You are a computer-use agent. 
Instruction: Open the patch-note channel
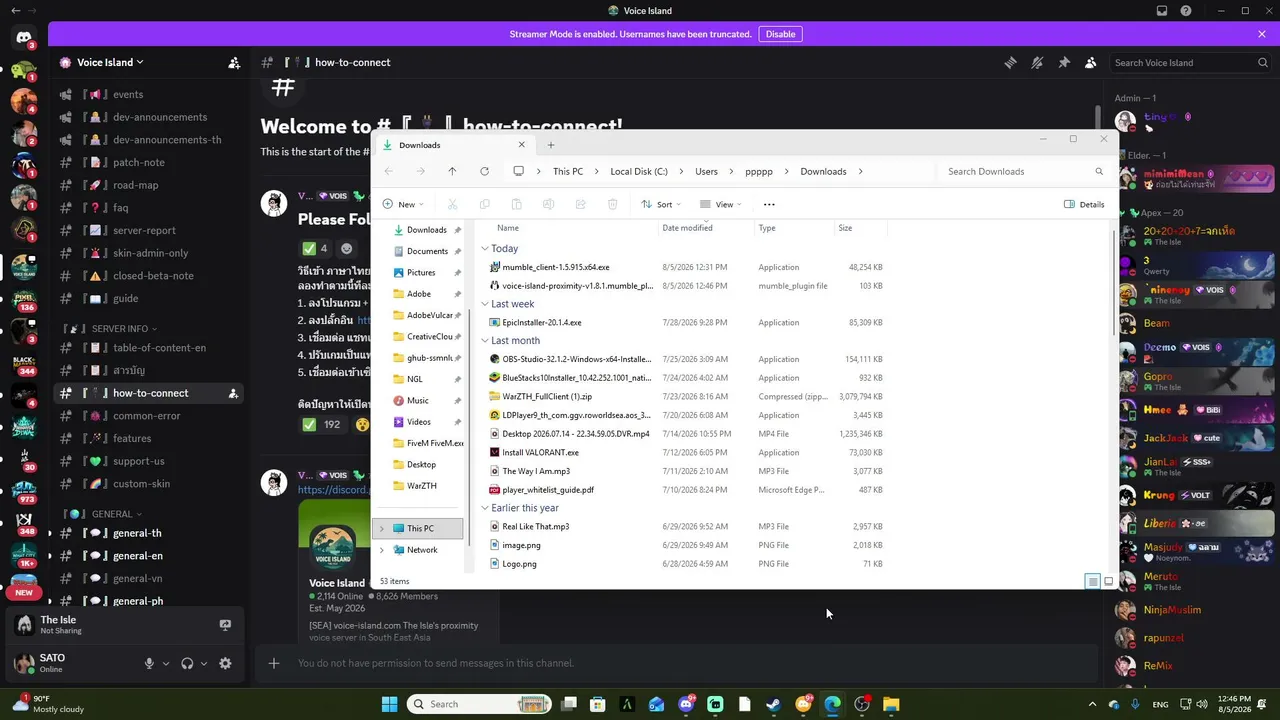coord(148,162)
